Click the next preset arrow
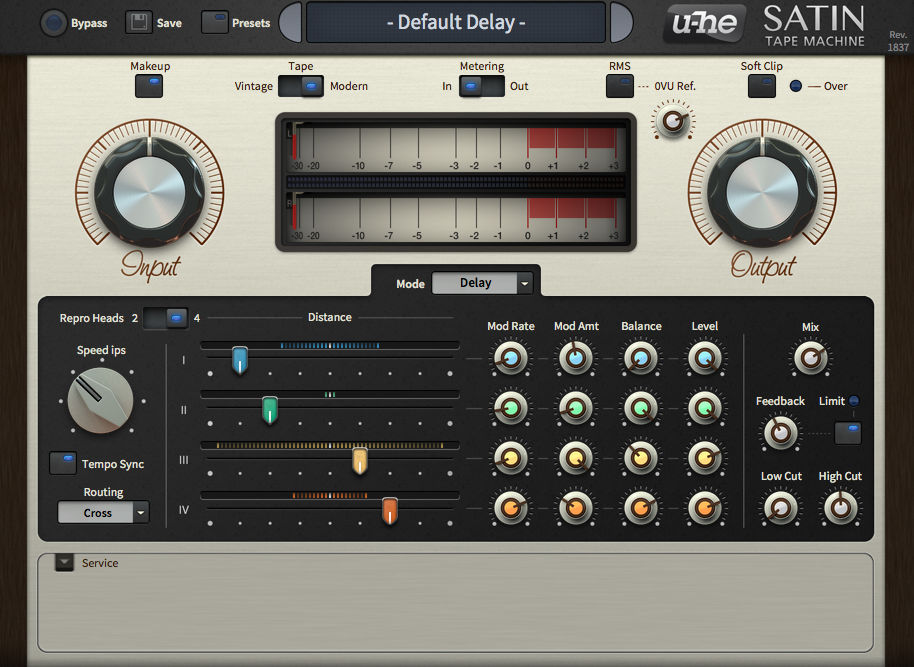This screenshot has height=667, width=914. pos(621,22)
